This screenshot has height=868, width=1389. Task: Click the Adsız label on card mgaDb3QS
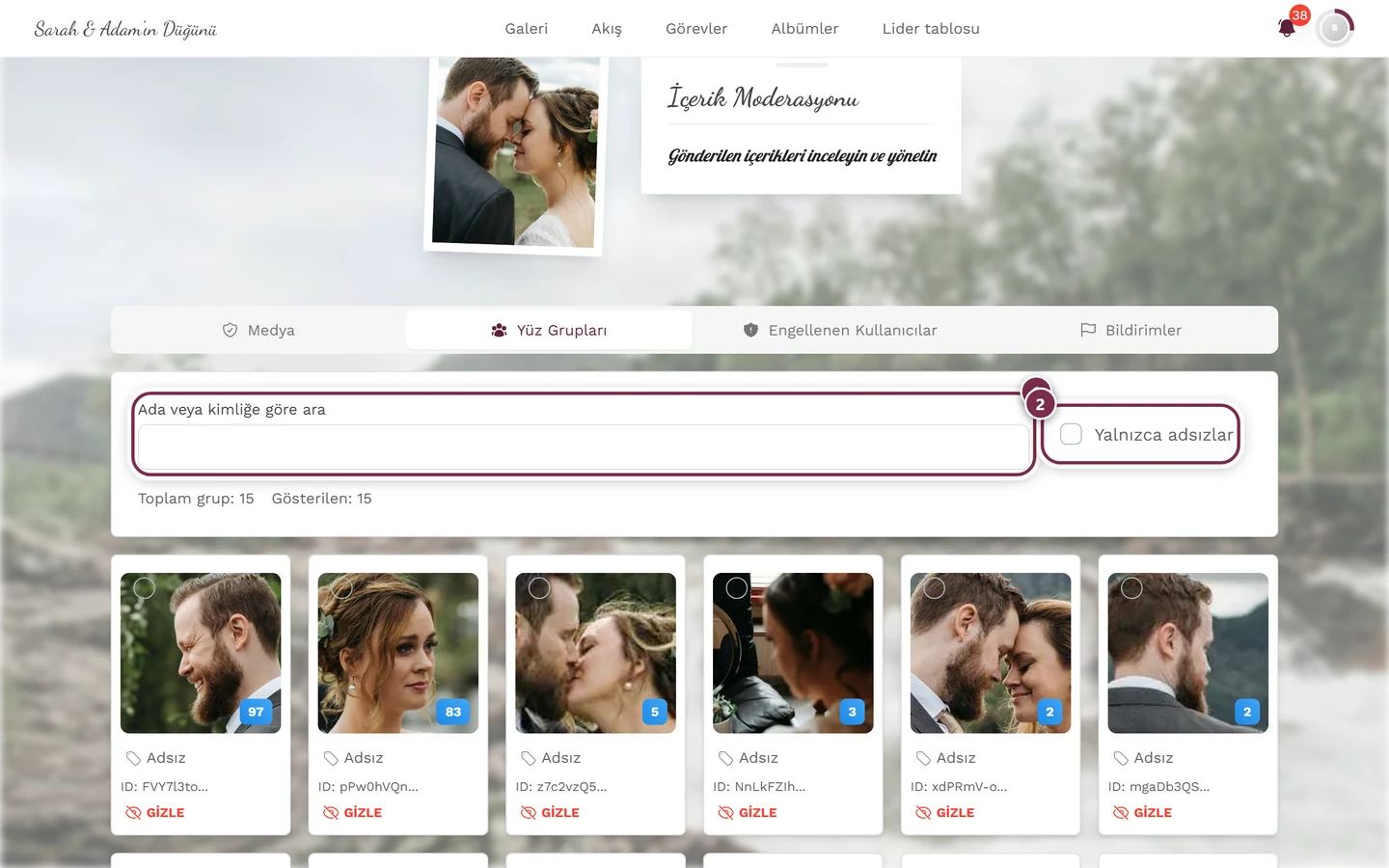coord(1154,758)
